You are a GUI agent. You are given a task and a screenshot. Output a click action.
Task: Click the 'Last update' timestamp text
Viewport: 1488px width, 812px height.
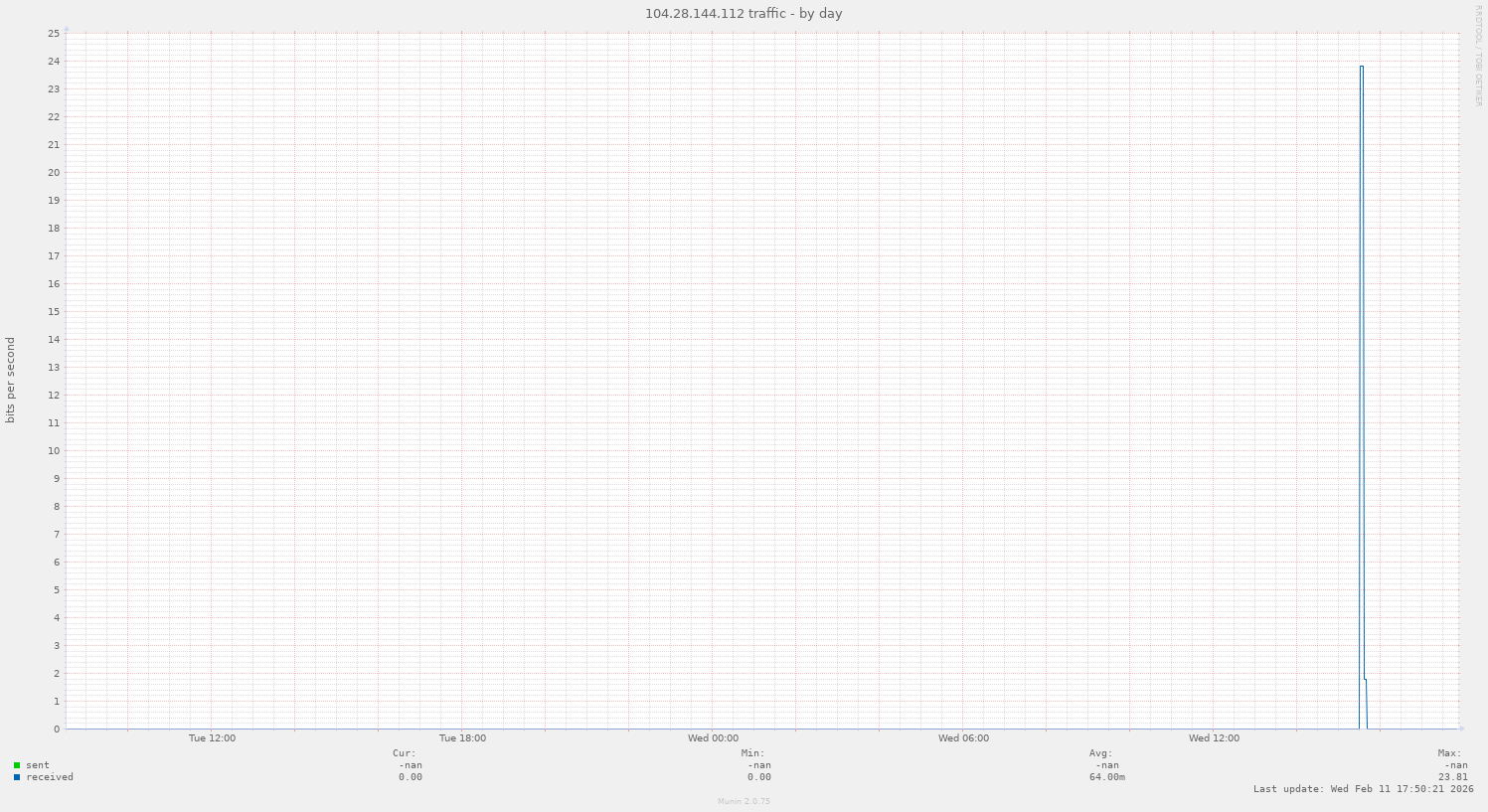1363,789
